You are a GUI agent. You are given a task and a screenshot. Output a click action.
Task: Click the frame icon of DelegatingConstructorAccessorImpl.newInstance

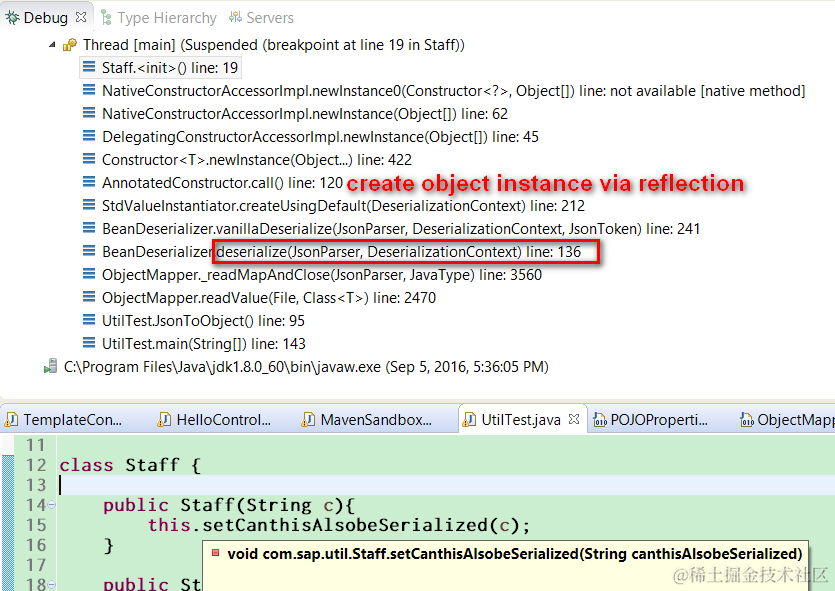point(89,136)
